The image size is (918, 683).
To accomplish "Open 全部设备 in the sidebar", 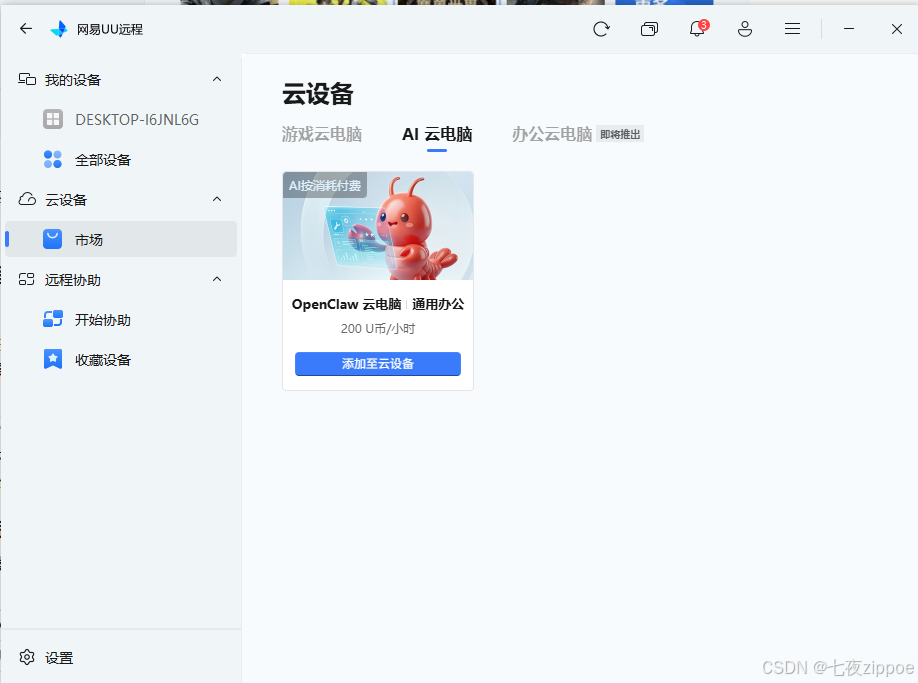I will 121,159.
